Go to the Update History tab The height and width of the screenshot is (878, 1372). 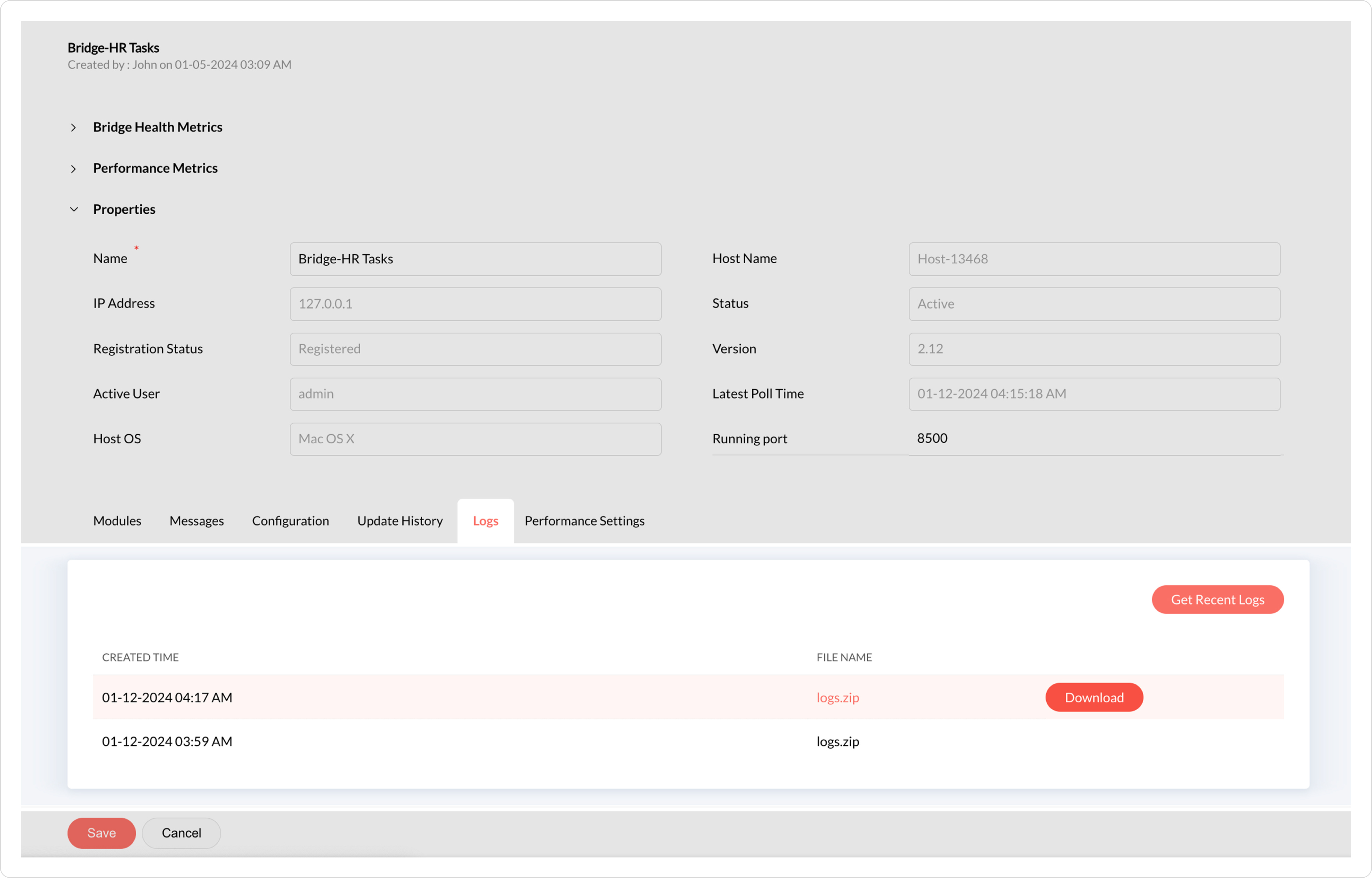400,521
